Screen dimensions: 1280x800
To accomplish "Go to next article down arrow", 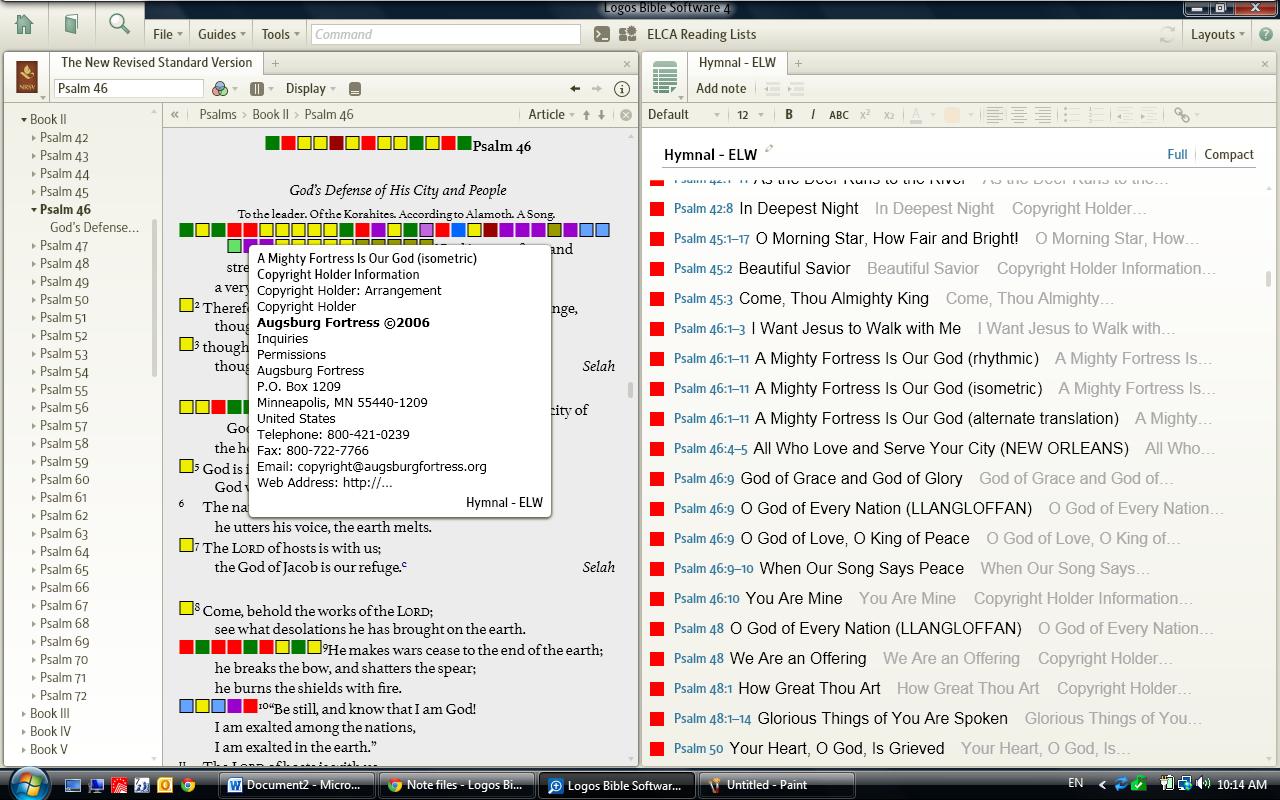I will (x=601, y=115).
